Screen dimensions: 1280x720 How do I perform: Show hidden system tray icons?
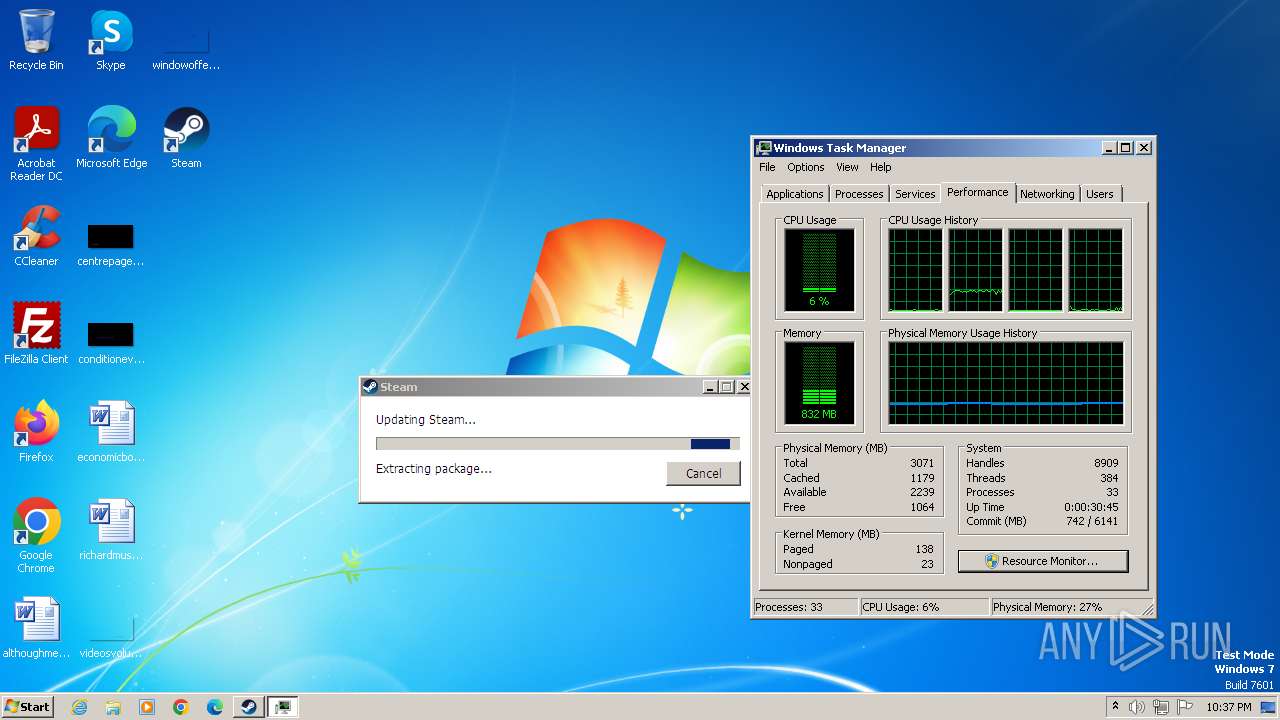(1115, 707)
